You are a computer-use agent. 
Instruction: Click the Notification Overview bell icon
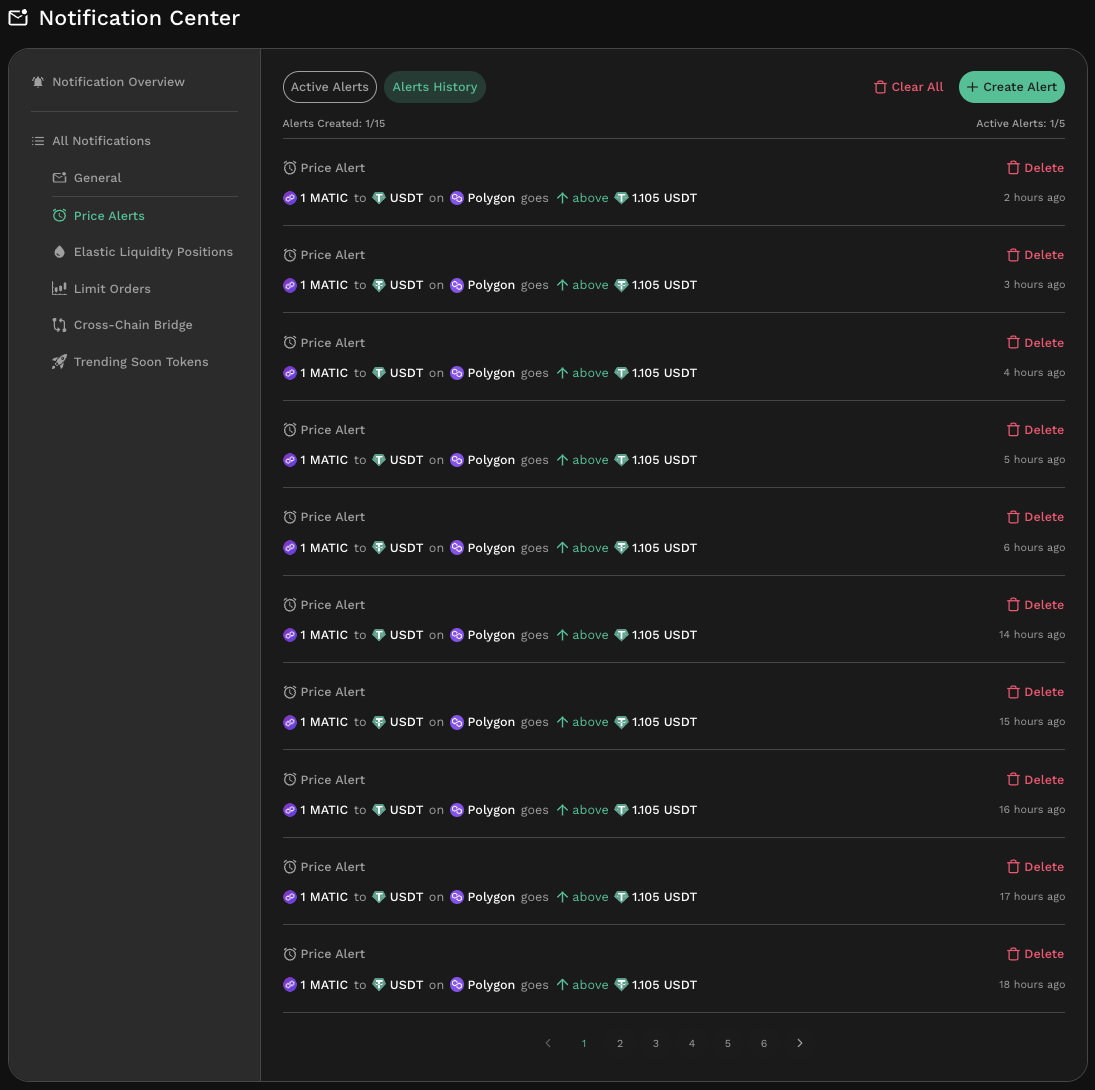pyautogui.click(x=38, y=82)
